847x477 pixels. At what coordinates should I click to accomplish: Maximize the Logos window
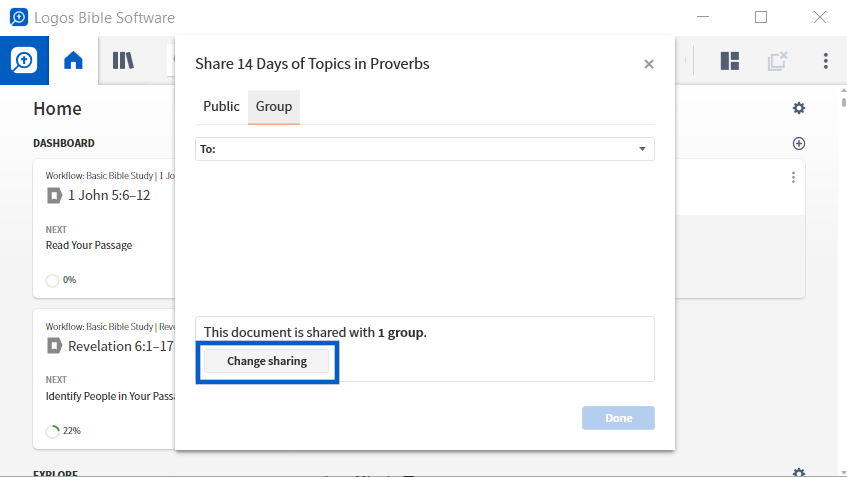[761, 17]
